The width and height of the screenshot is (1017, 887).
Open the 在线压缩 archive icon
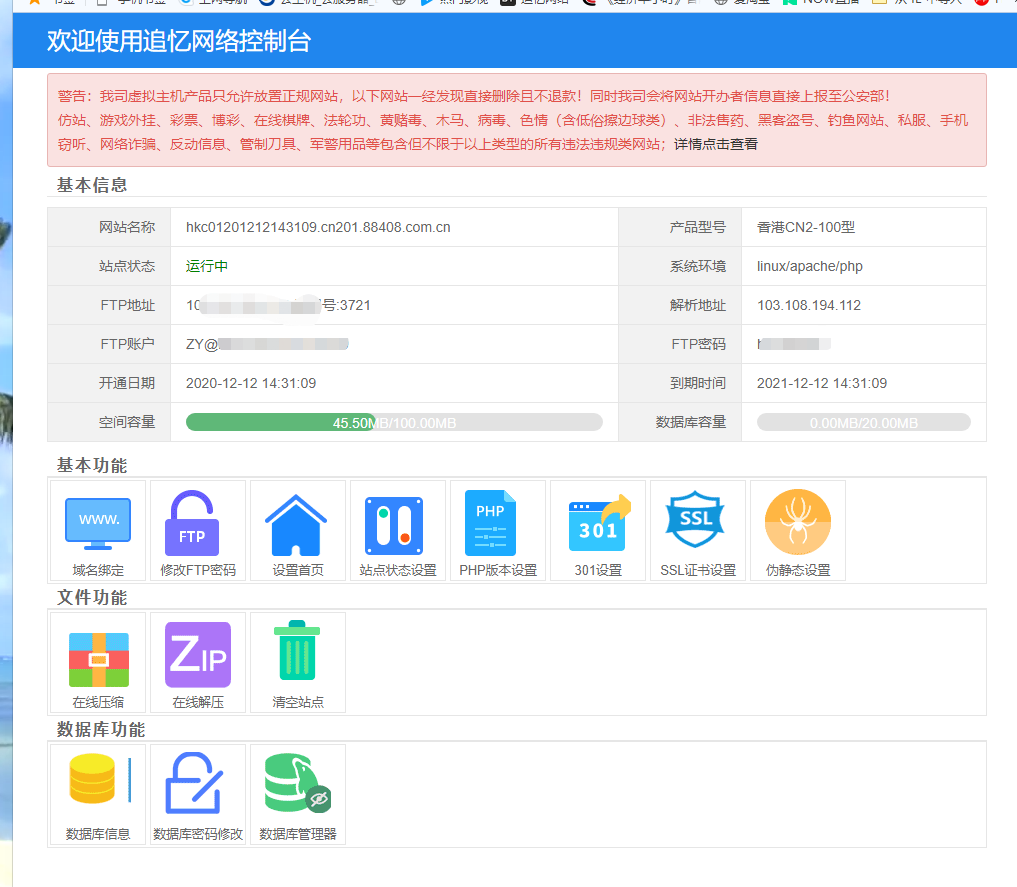(98, 656)
